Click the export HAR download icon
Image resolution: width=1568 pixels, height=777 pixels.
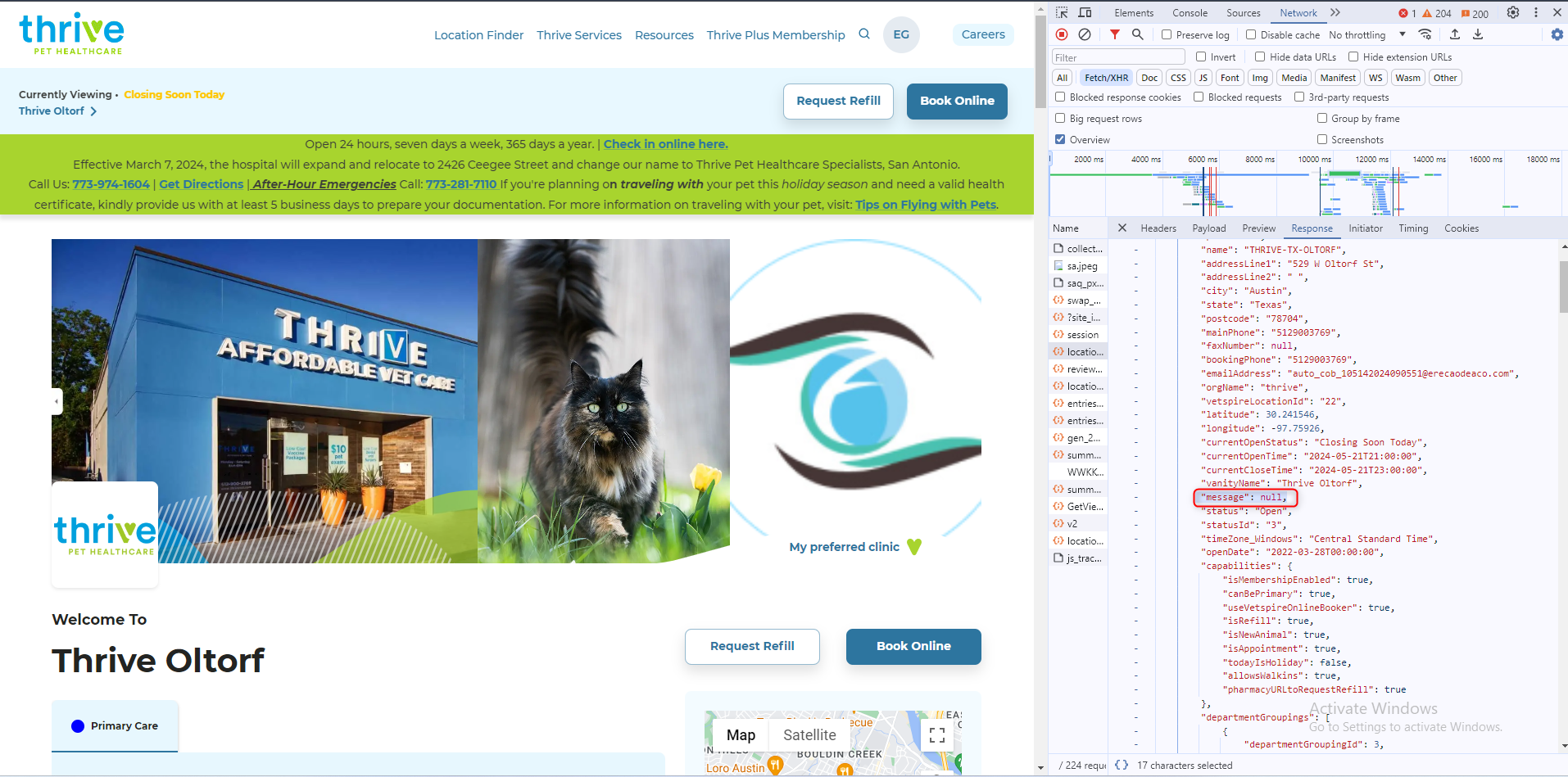[x=1478, y=34]
